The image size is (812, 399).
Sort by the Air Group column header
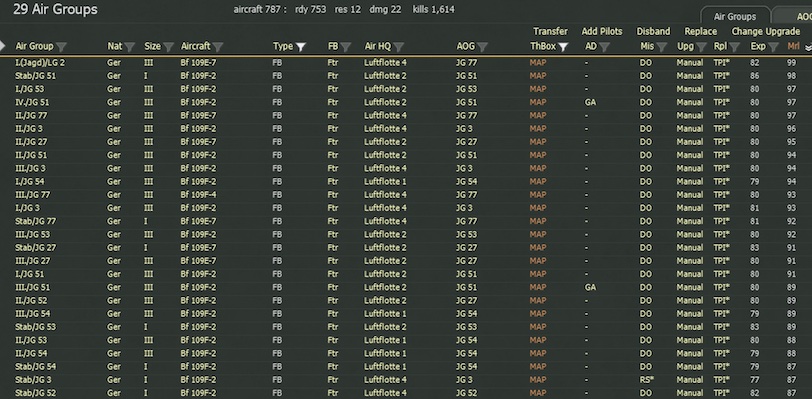click(x=34, y=46)
